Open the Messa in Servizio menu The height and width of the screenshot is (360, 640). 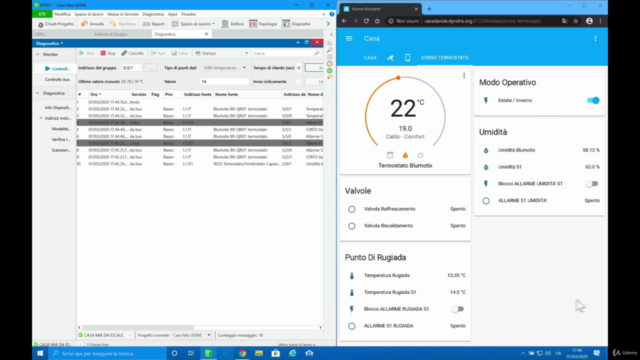tap(123, 14)
